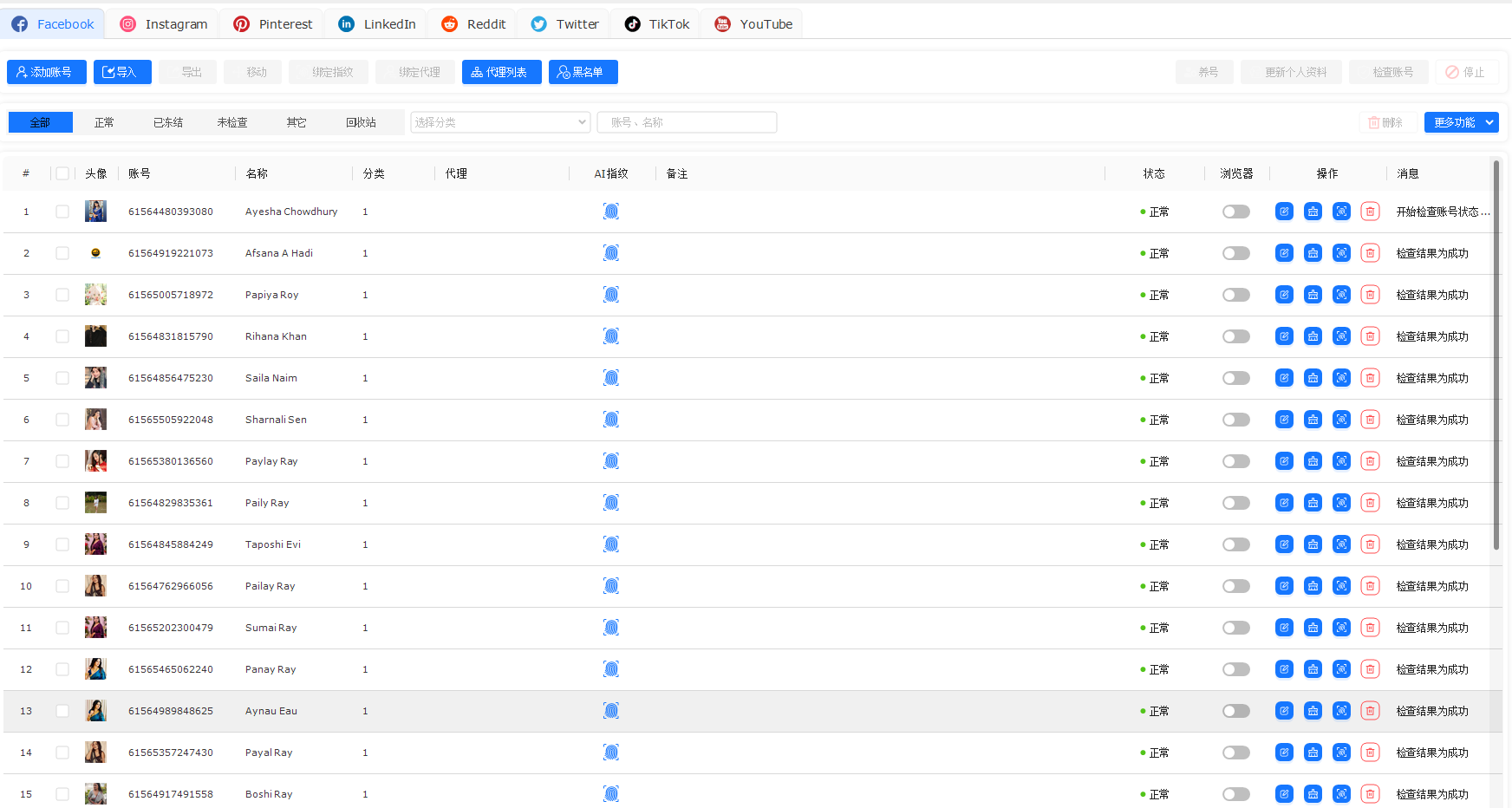
Task: Click AI fingerprint icon for Taposhi Evi
Action: coord(611,544)
